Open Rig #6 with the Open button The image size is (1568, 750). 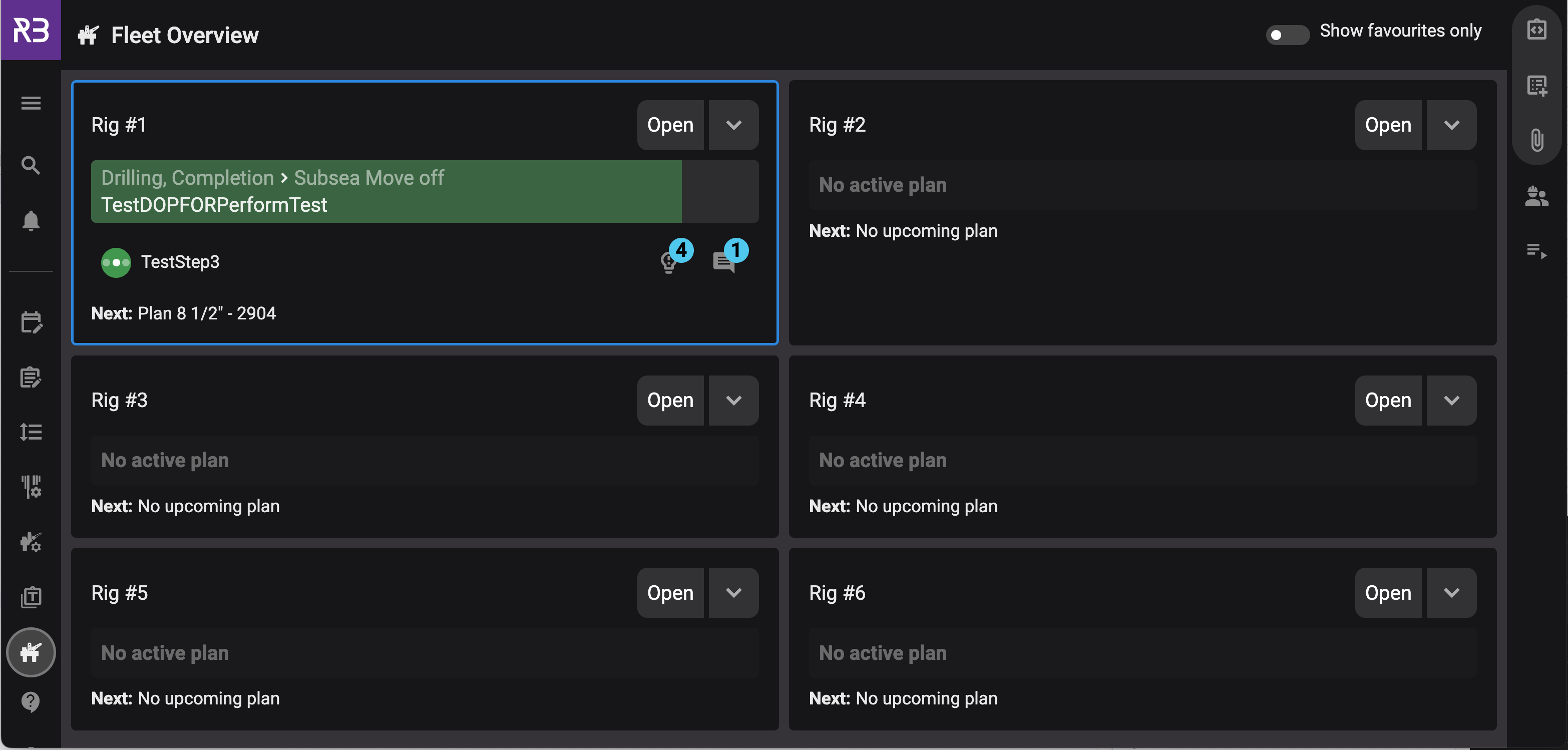tap(1388, 592)
